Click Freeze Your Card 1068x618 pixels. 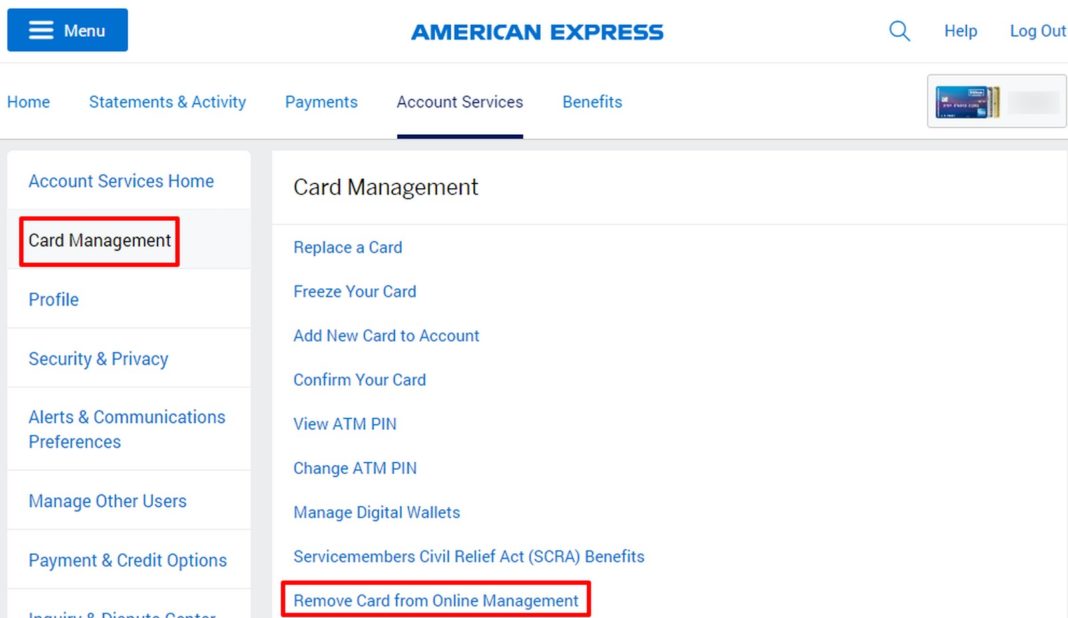click(355, 291)
